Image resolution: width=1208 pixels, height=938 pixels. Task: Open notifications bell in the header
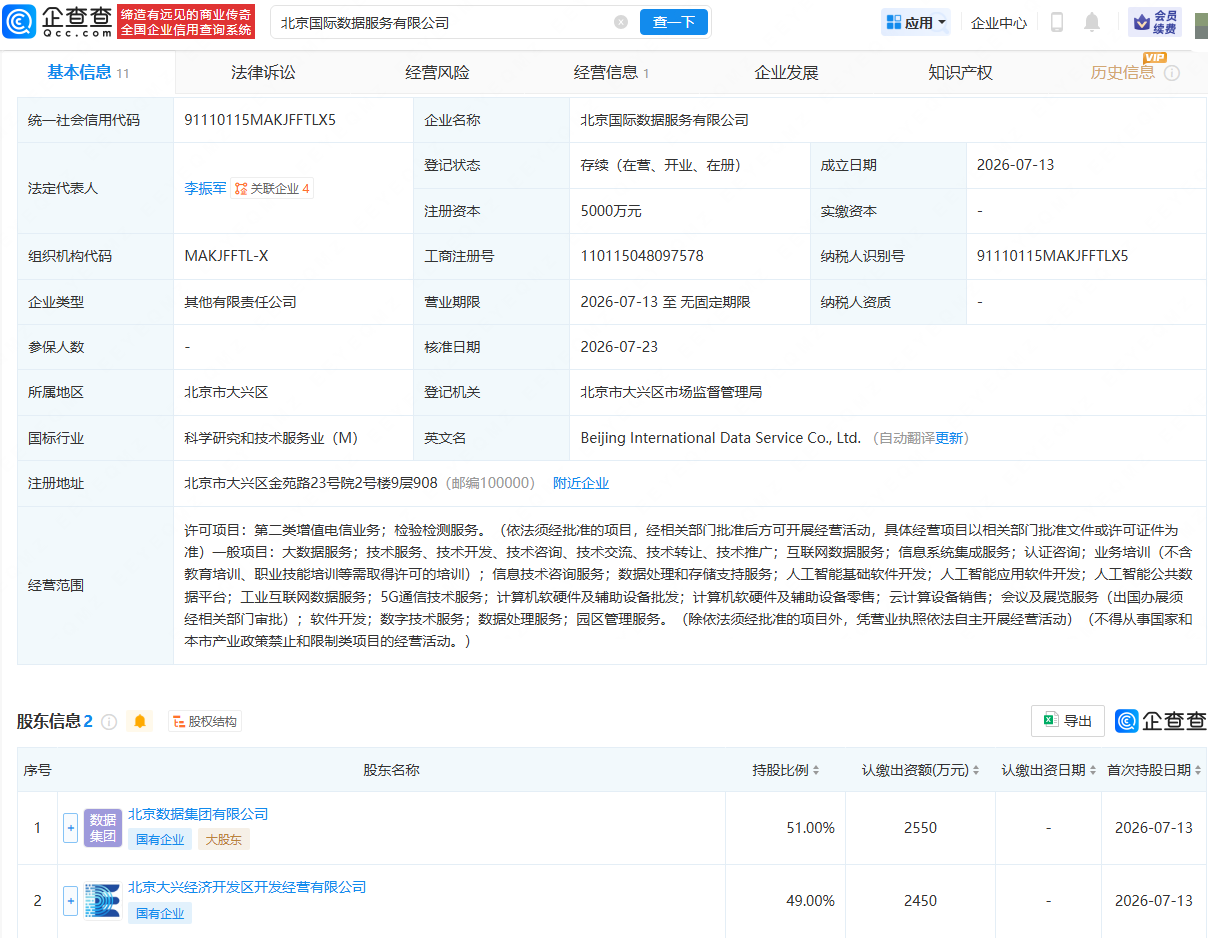1092,22
